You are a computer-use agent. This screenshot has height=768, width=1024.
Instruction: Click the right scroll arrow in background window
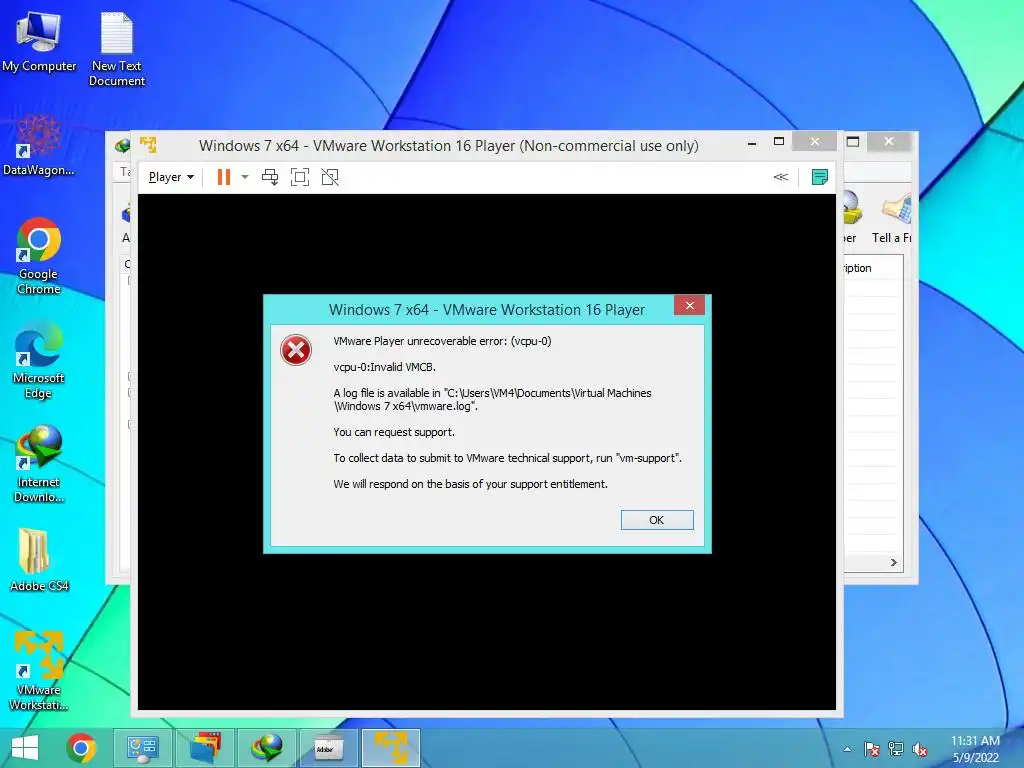tap(893, 562)
